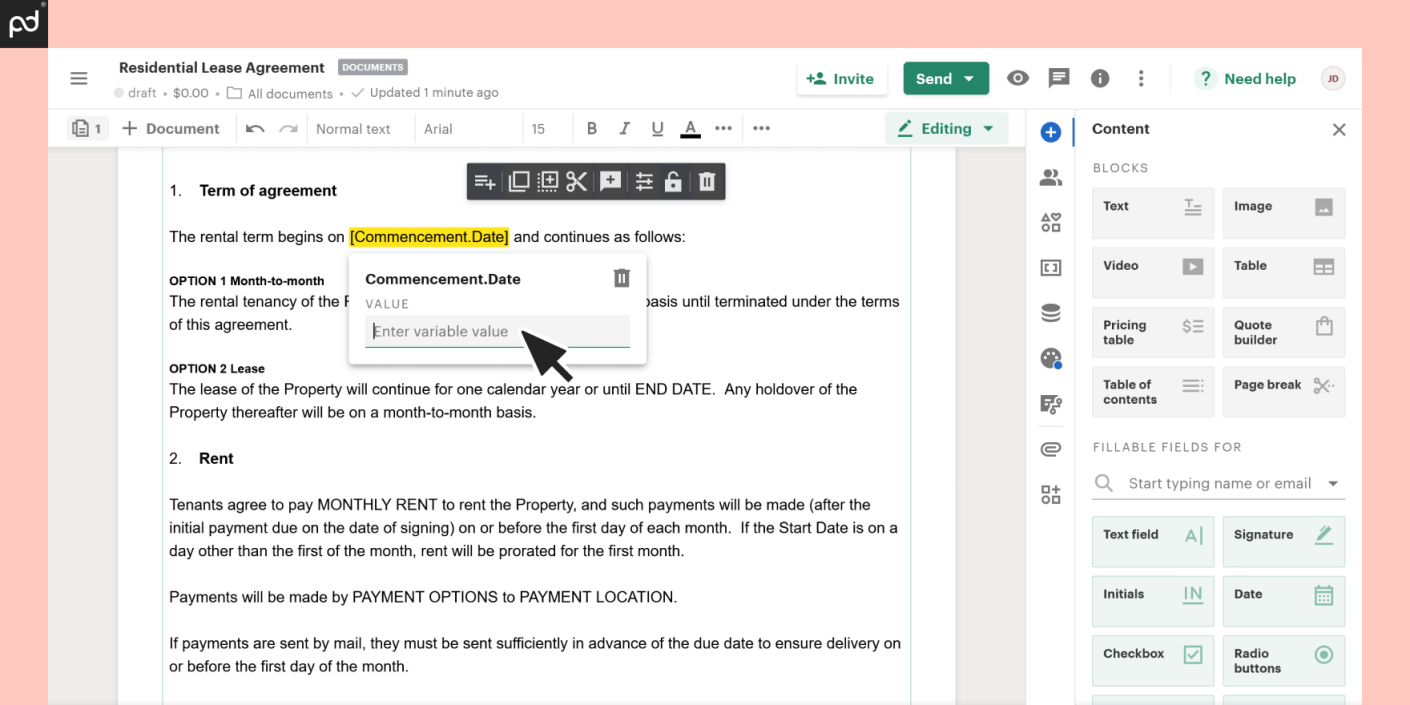Image resolution: width=1410 pixels, height=705 pixels.
Task: Open the design palette icon in sidebar
Action: tap(1050, 358)
